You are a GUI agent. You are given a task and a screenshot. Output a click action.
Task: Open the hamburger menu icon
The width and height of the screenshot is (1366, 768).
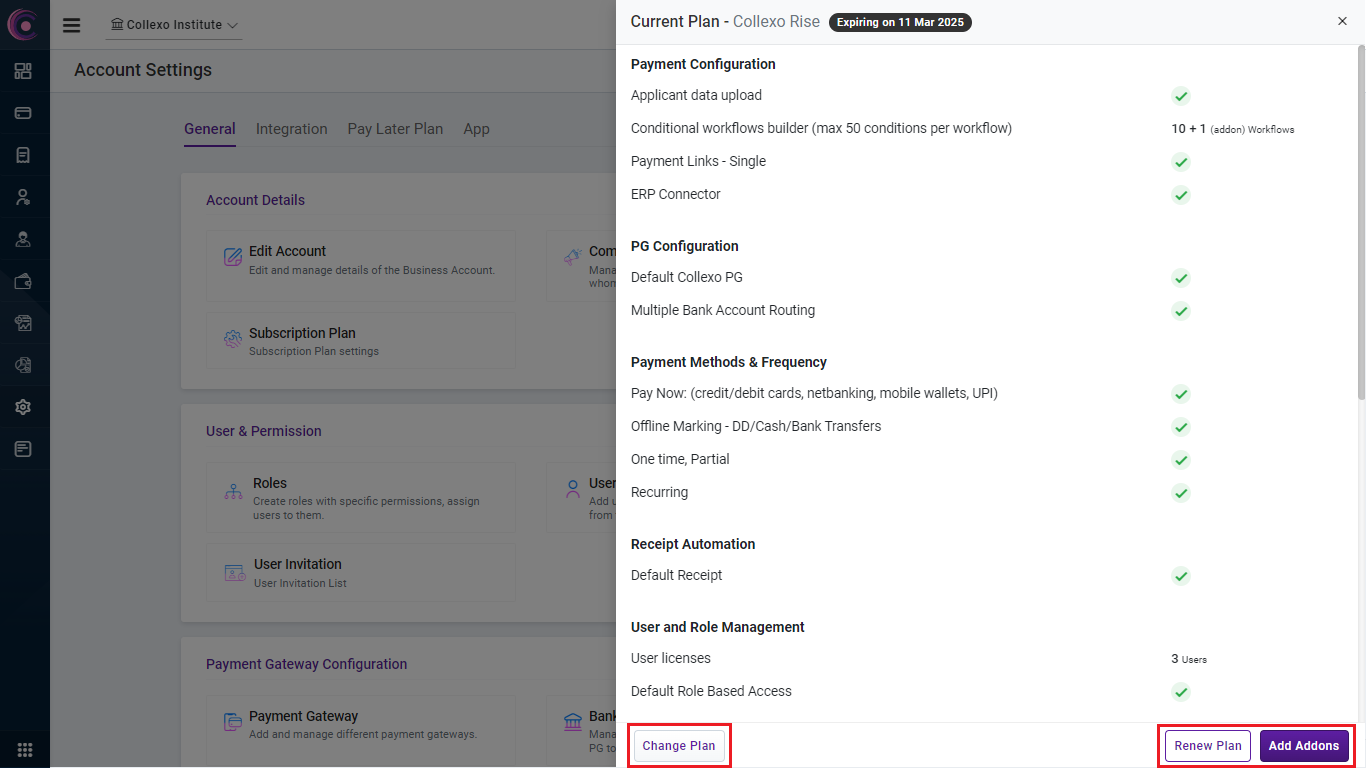click(71, 25)
